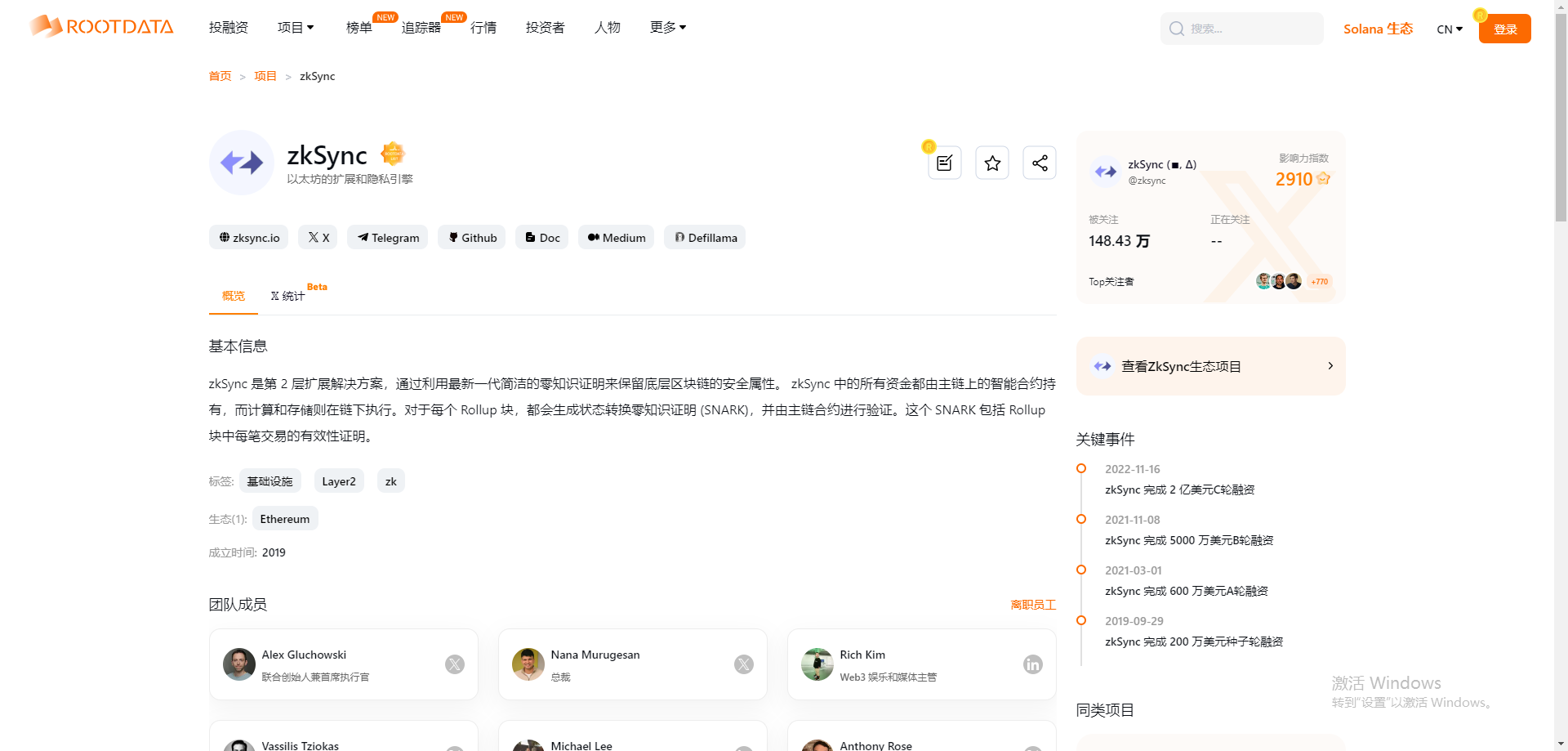
Task: Expand the CN language dropdown
Action: [1450, 29]
